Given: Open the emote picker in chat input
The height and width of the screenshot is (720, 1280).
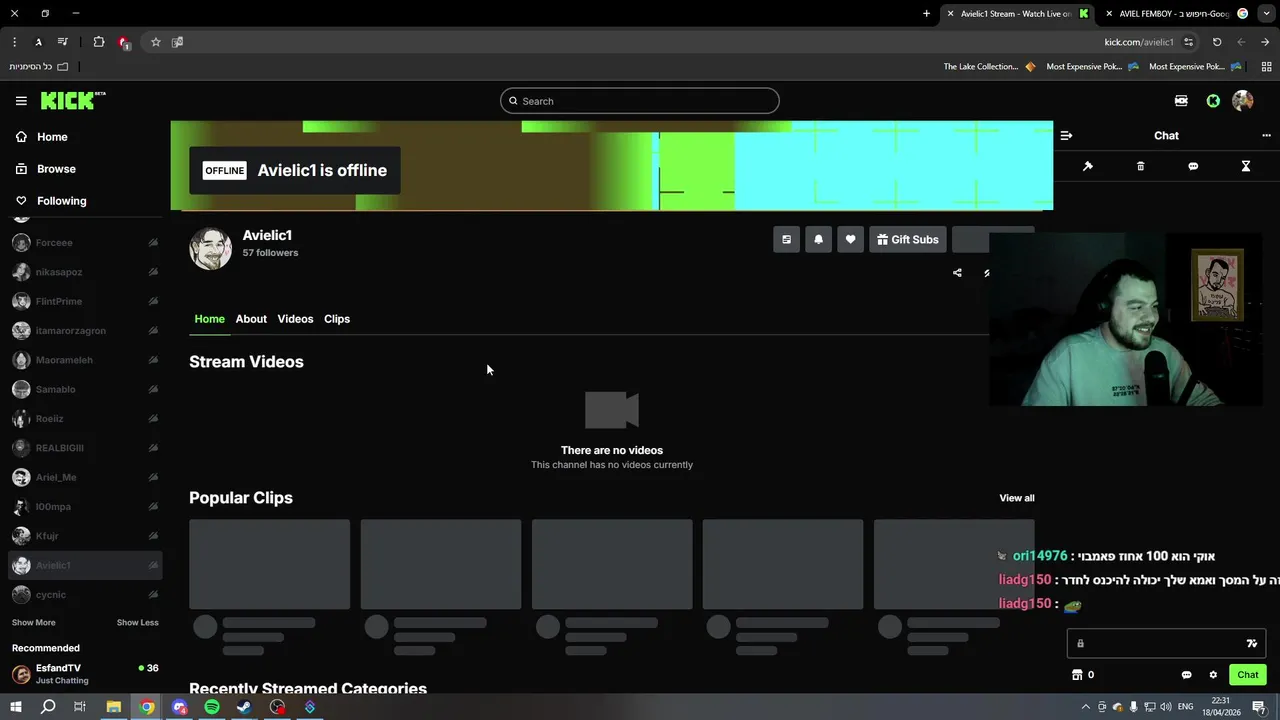Looking at the screenshot, I should (1251, 644).
